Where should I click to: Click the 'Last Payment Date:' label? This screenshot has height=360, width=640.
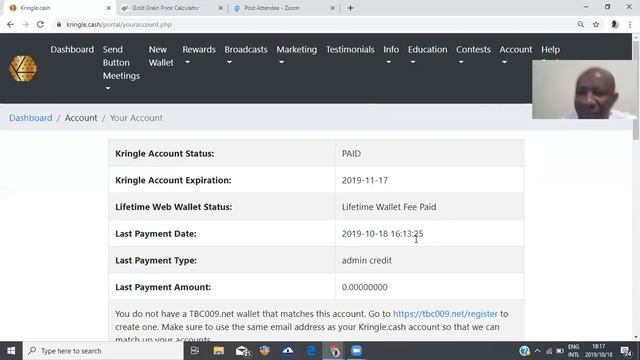click(156, 233)
